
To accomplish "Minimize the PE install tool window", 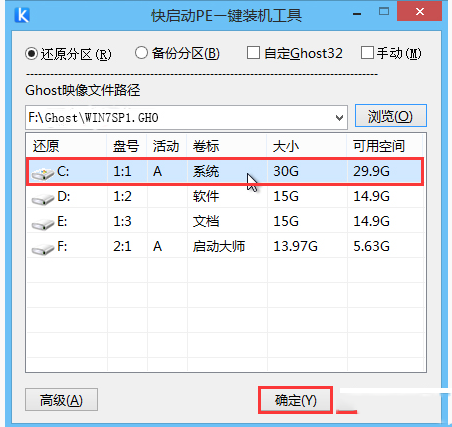I will 357,14.
